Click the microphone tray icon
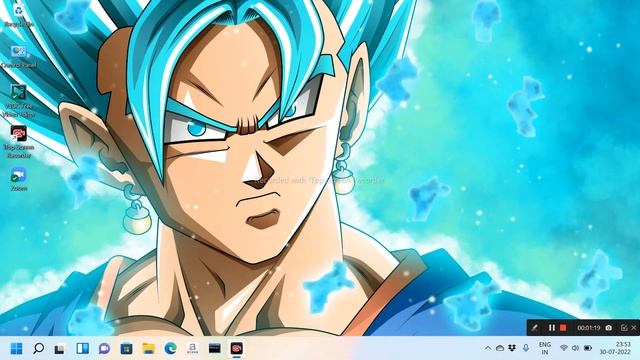The width and height of the screenshot is (640, 360). pos(526,348)
